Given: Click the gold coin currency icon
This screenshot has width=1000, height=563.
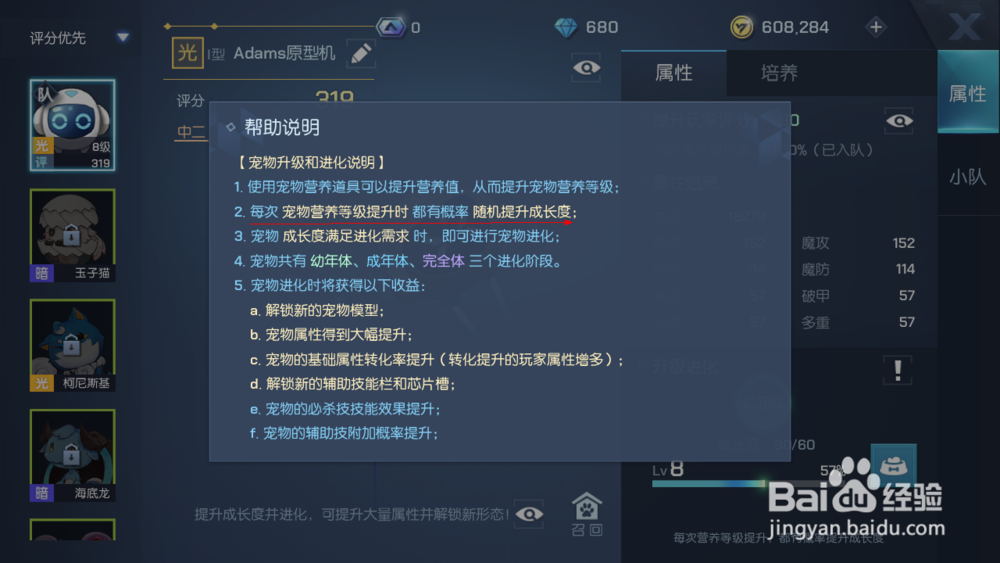Looking at the screenshot, I should 741,27.
